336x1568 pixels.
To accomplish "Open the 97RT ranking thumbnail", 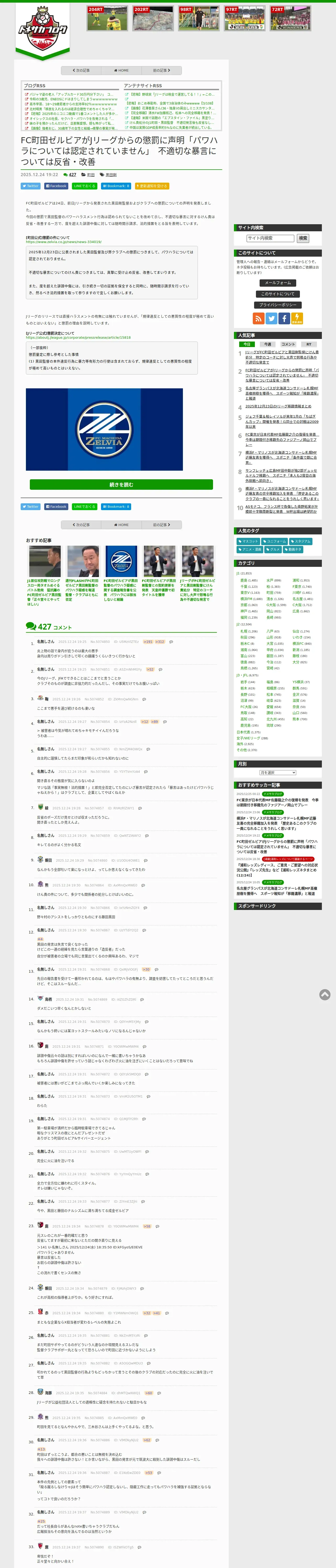I will (244, 18).
